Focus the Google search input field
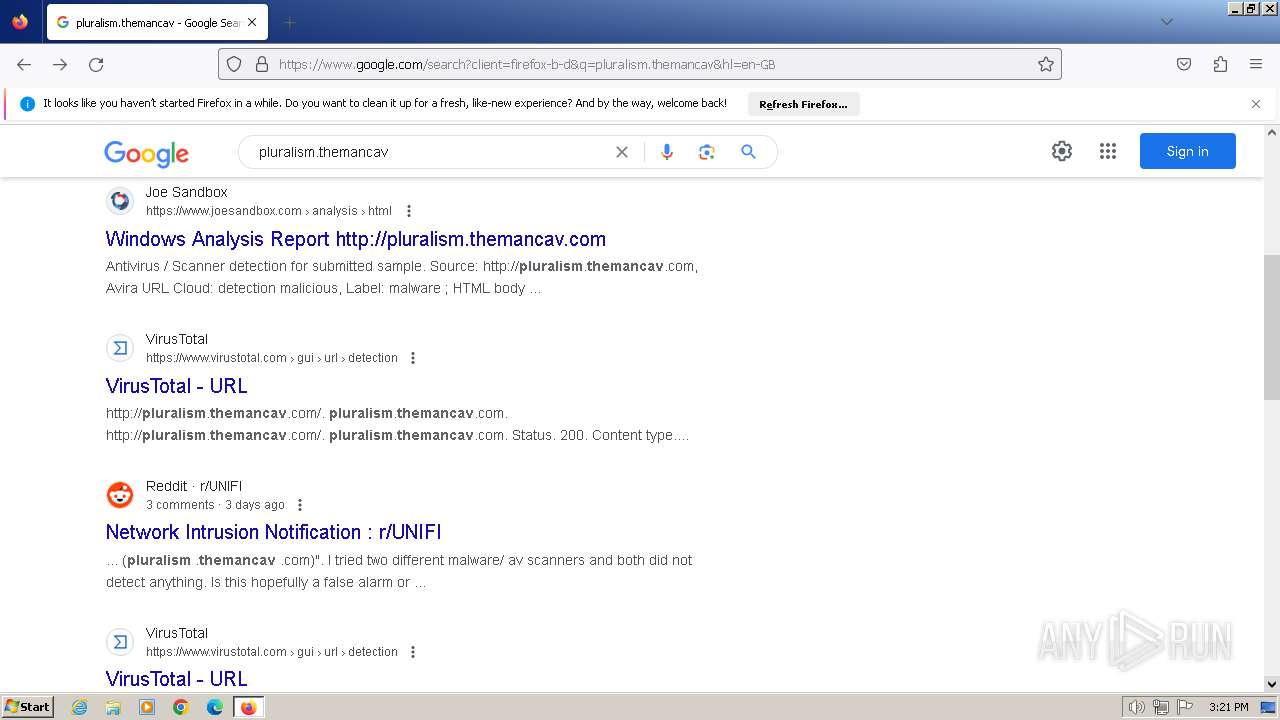The width and height of the screenshot is (1280, 720). pos(430,152)
